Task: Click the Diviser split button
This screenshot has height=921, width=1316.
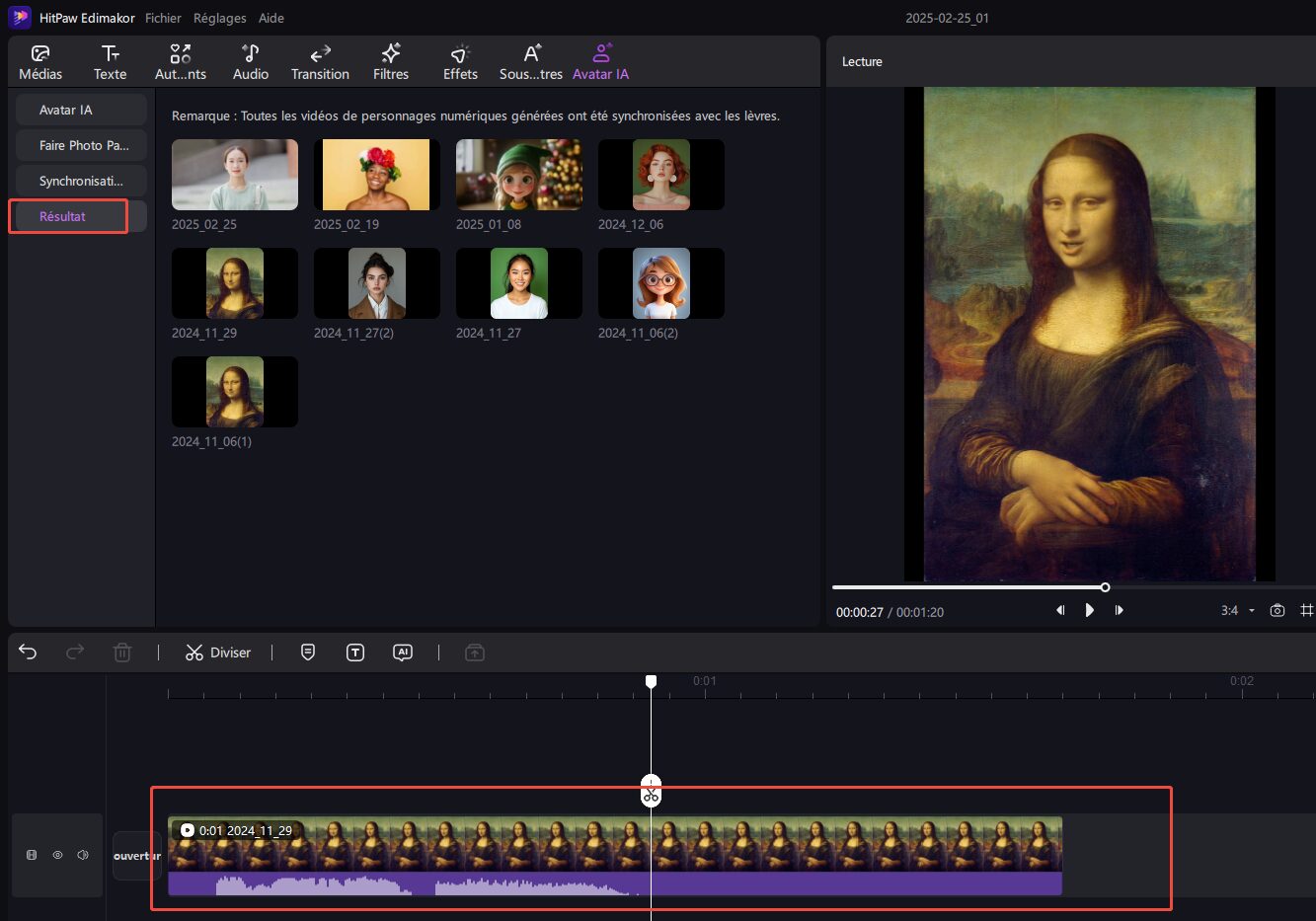Action: (218, 652)
